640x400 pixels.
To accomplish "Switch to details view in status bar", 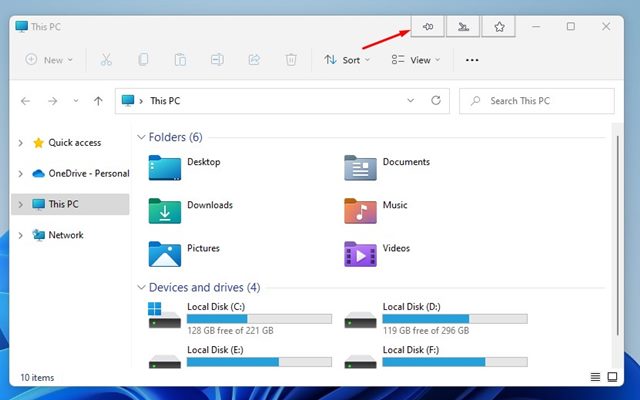I will click(595, 377).
